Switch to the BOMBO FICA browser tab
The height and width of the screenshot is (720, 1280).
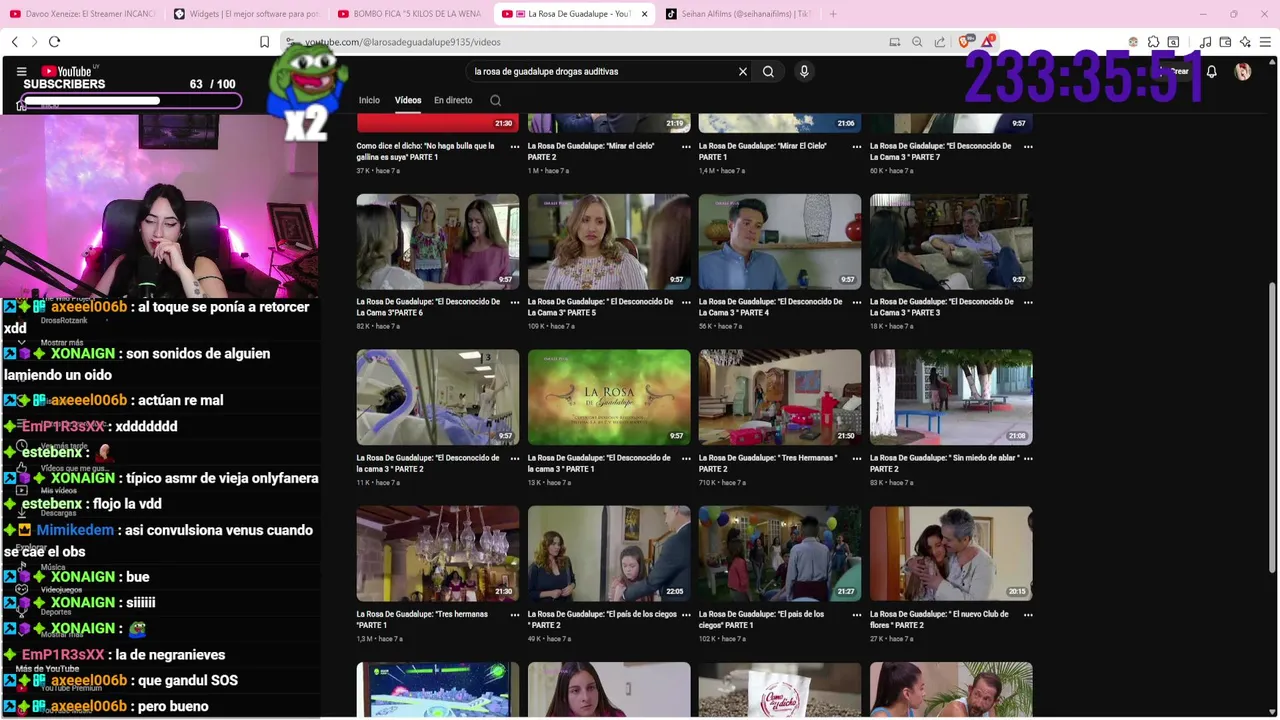click(x=410, y=14)
